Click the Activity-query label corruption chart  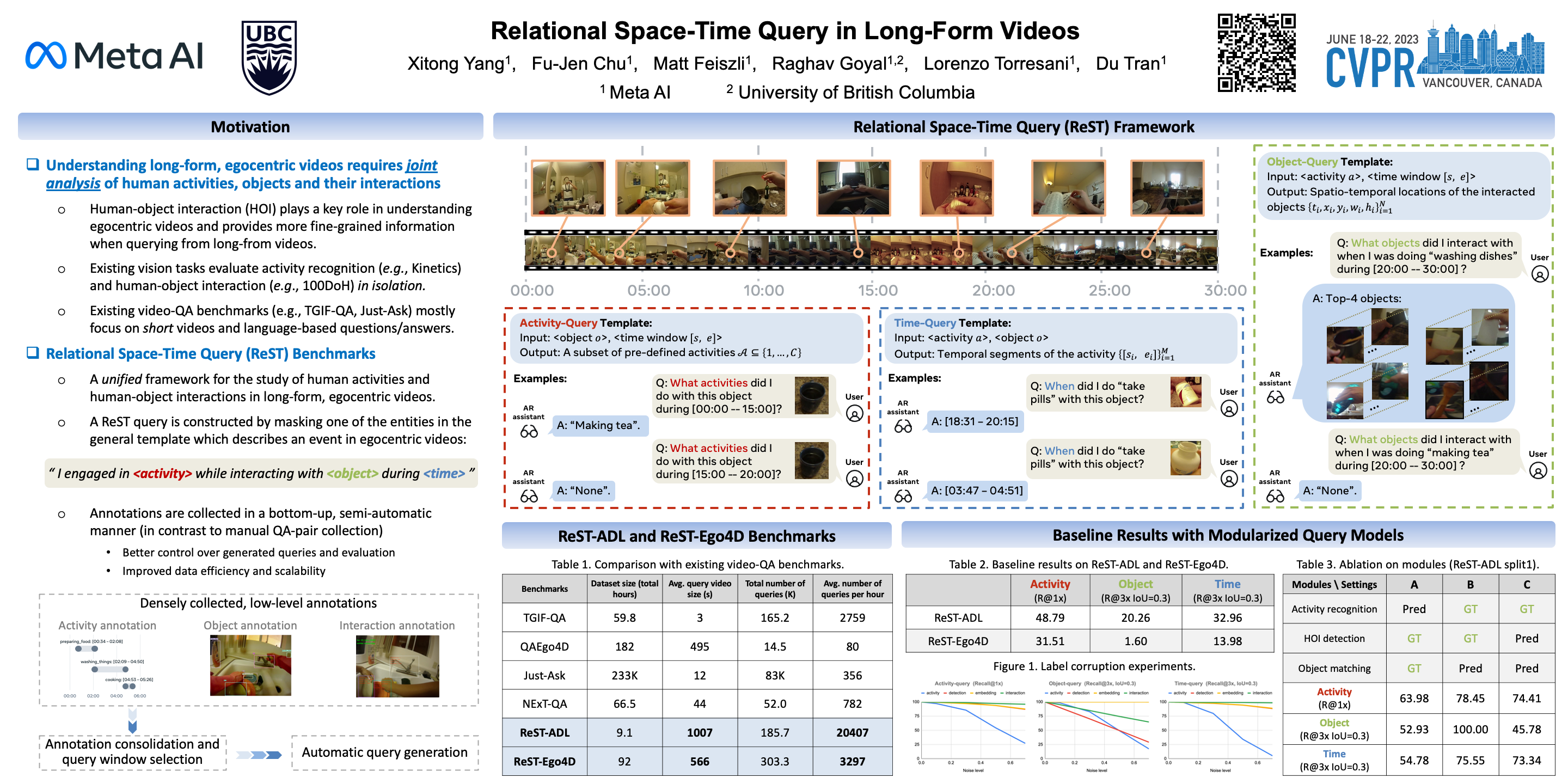[970, 727]
